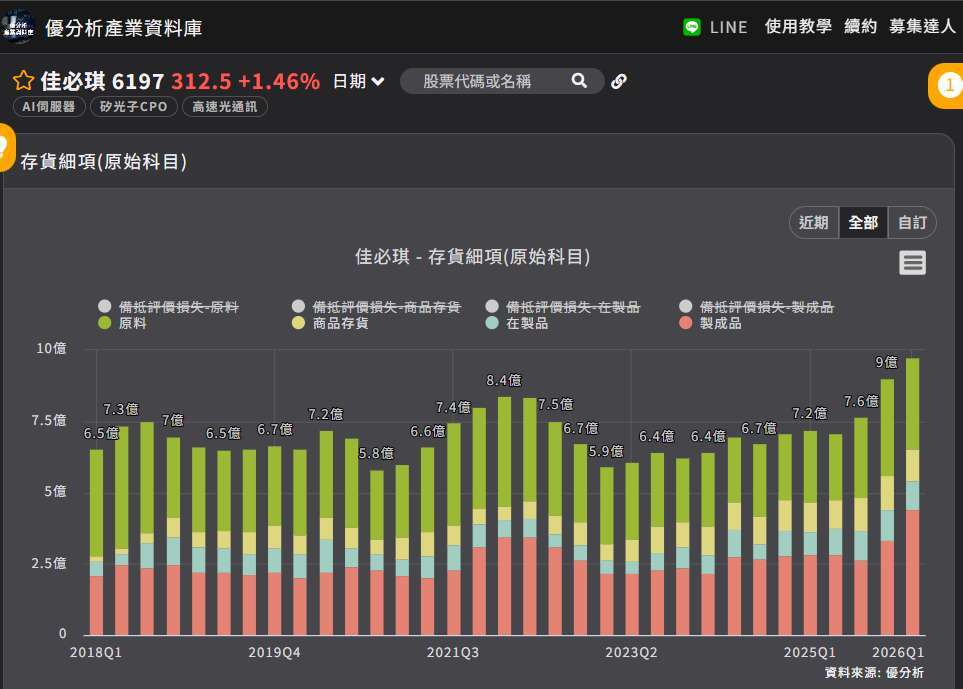This screenshot has height=689, width=963.
Task: Click the yellow 商品存貨 legend color dot
Action: [298, 323]
